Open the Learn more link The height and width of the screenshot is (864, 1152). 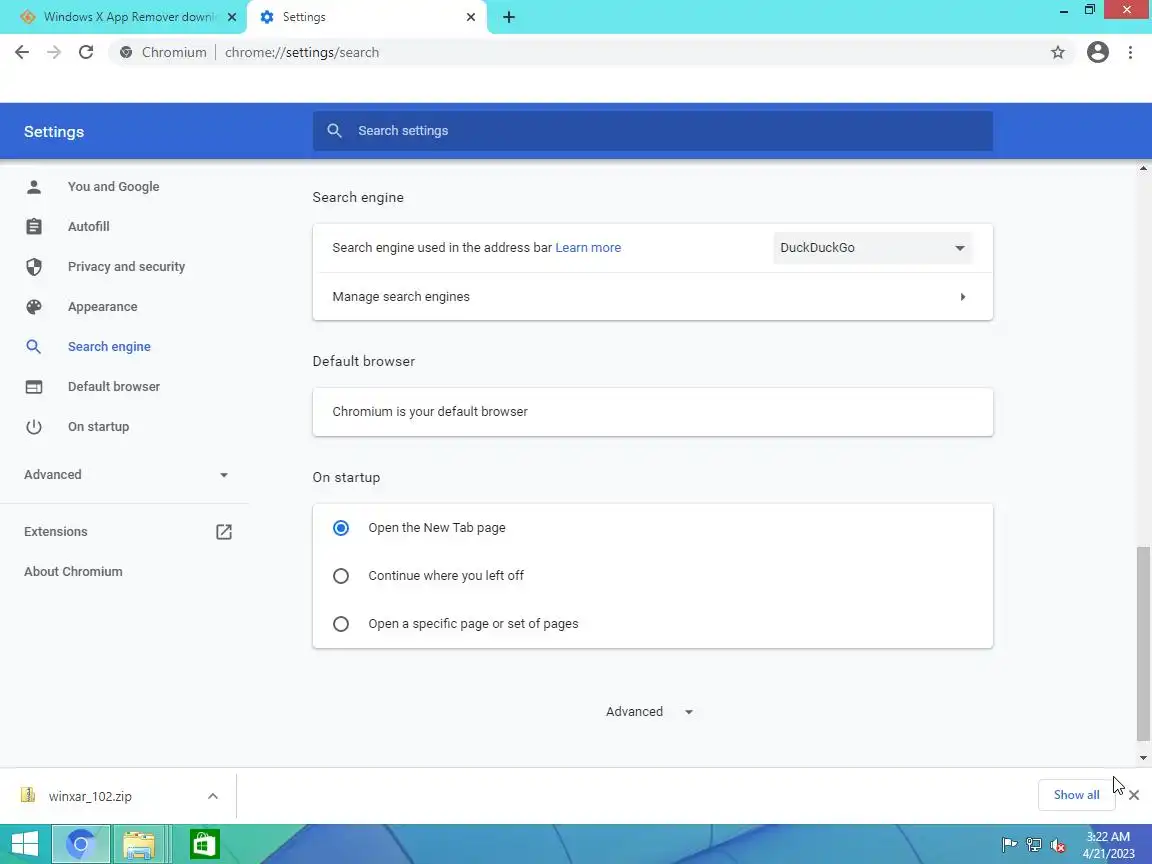click(x=588, y=248)
